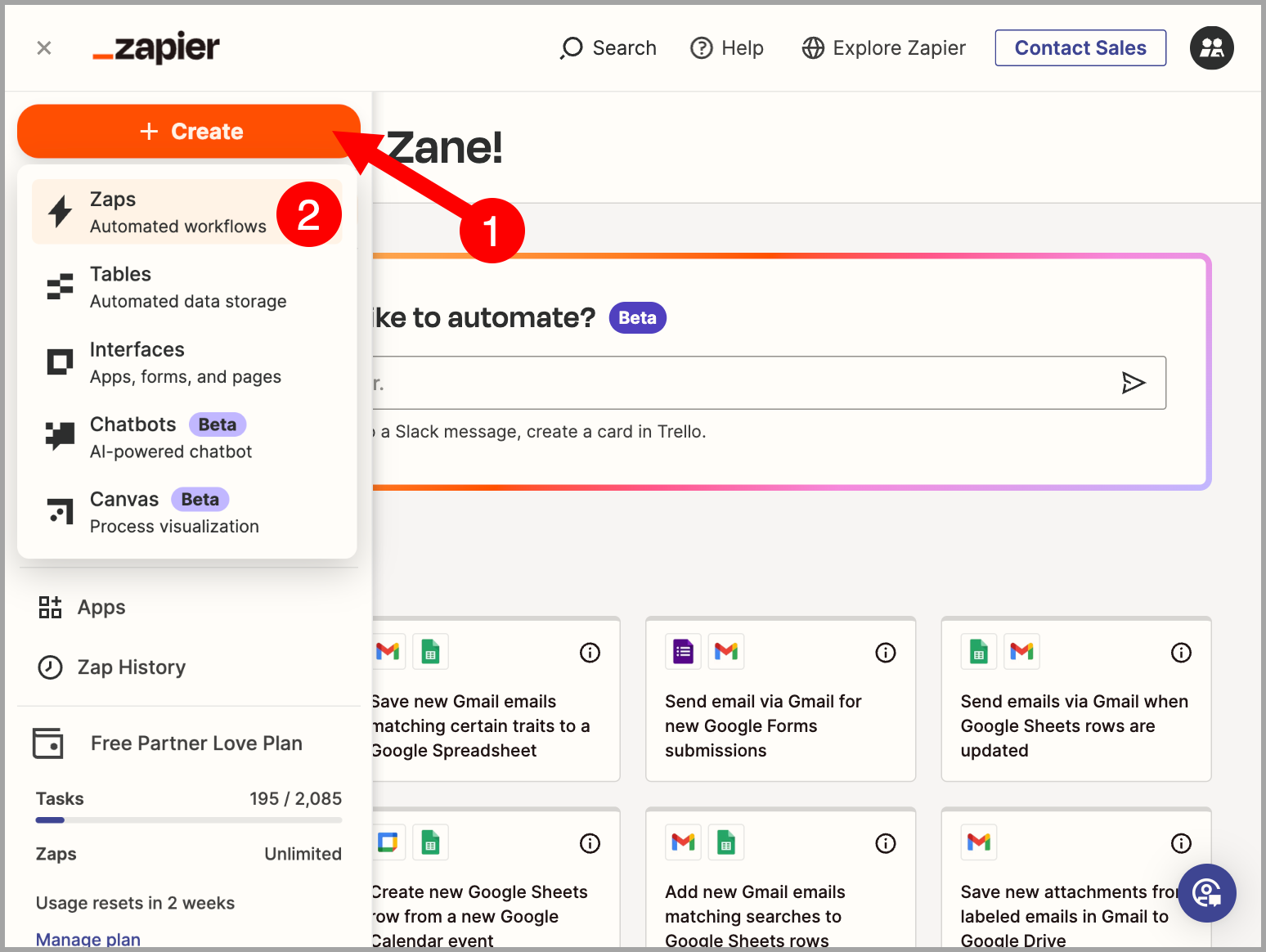Click the Beta badge beside automate heading
The height and width of the screenshot is (952, 1266).
638,318
